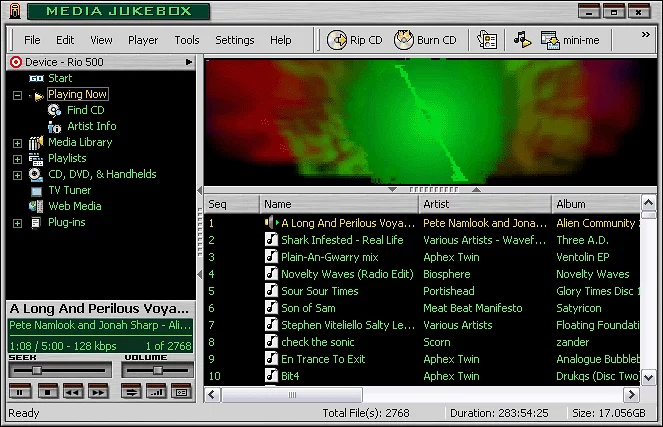Open the Tools menu
Screen dimensions: 663x427
[x=187, y=40]
